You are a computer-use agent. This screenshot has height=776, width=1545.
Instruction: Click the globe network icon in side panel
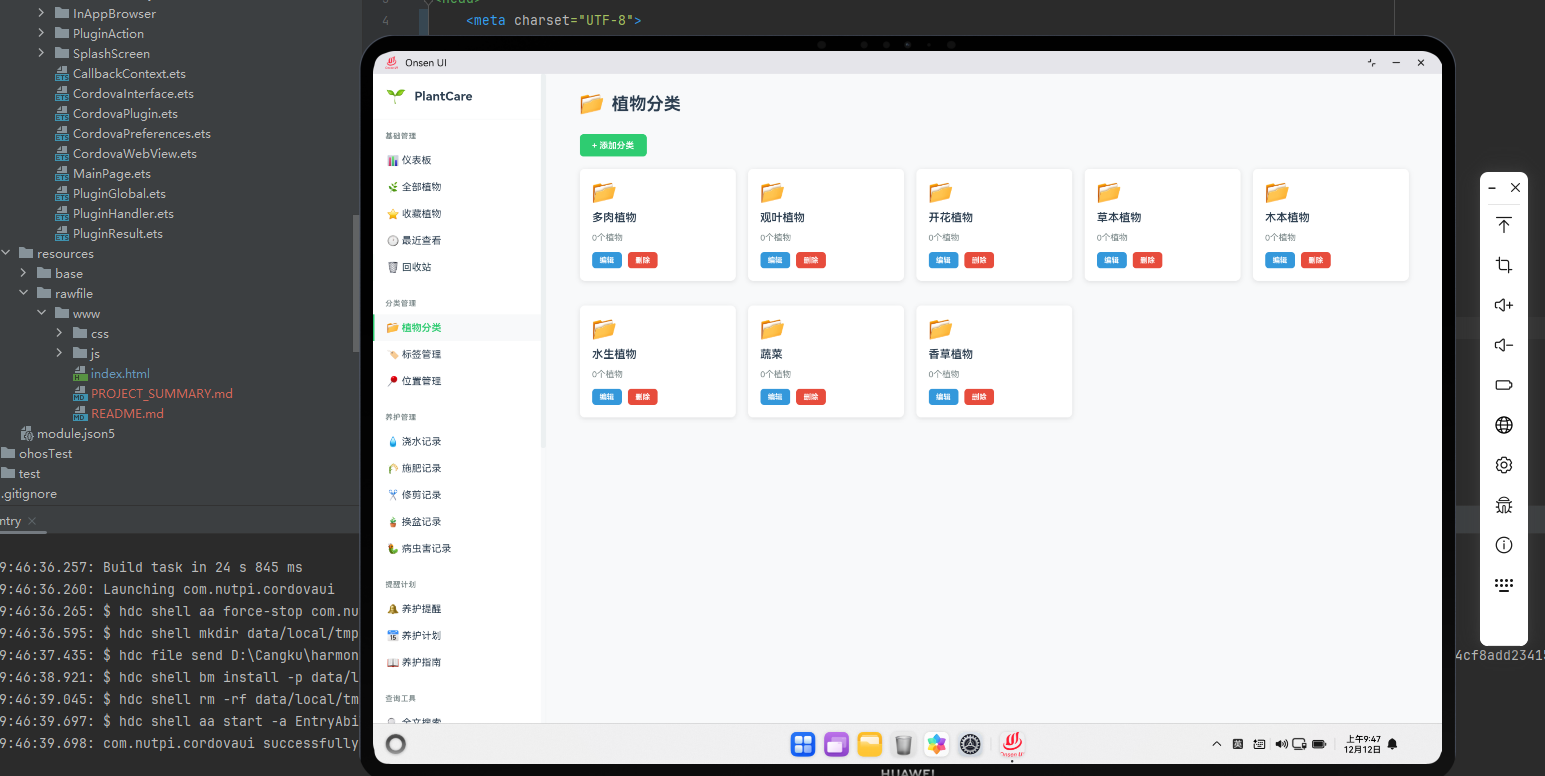point(1503,424)
